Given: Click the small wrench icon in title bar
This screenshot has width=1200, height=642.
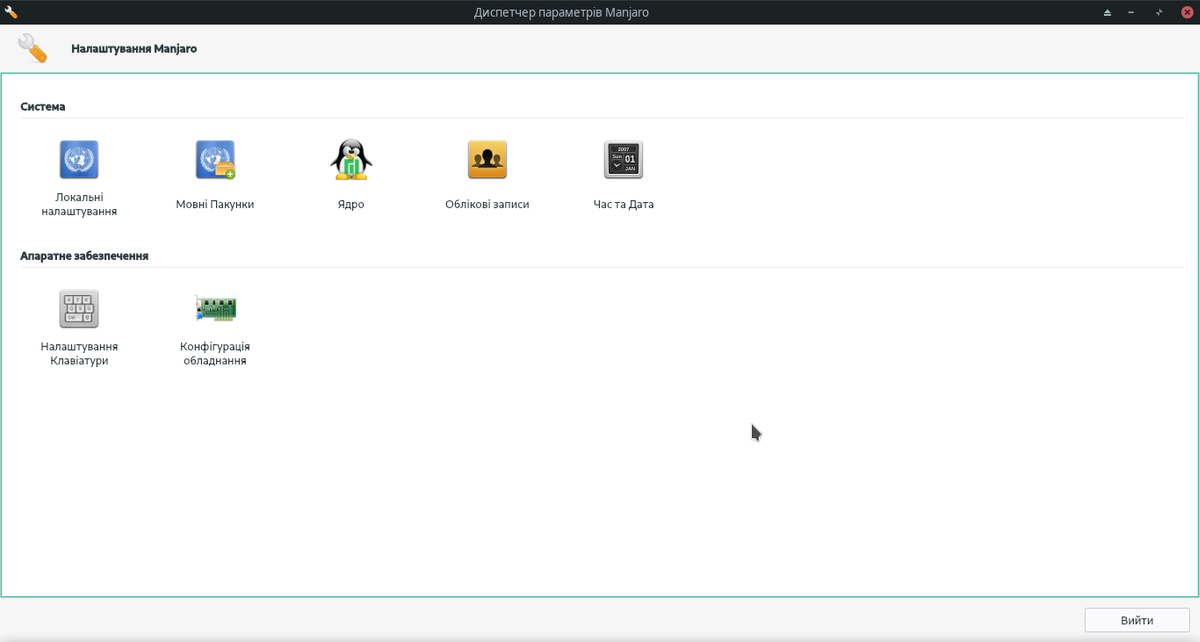Looking at the screenshot, I should [x=12, y=12].
